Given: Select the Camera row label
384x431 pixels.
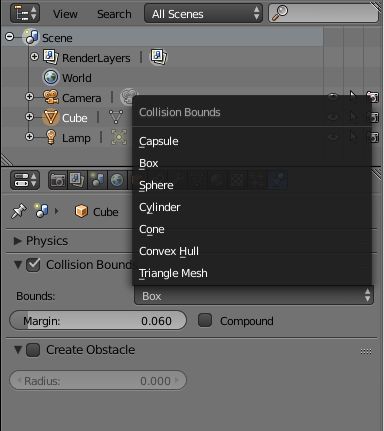Looking at the screenshot, I should (x=82, y=98).
